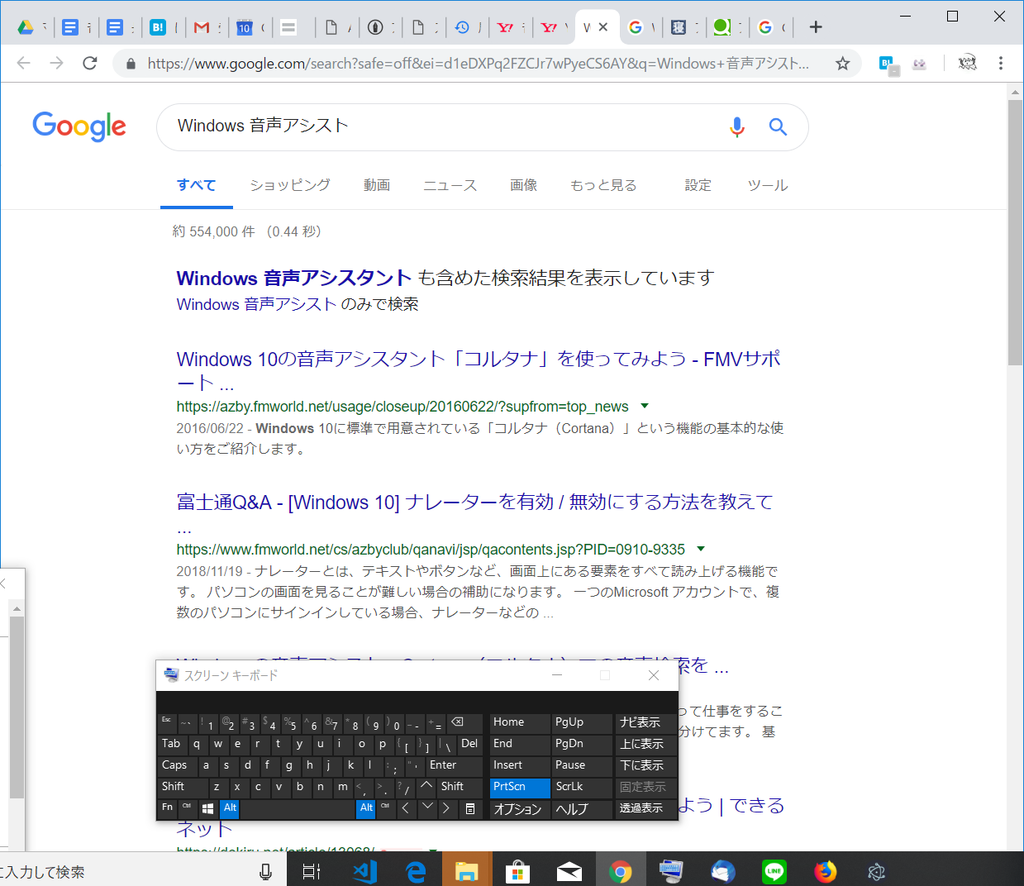Open LINE from the taskbar
This screenshot has width=1024, height=886.
coord(773,870)
